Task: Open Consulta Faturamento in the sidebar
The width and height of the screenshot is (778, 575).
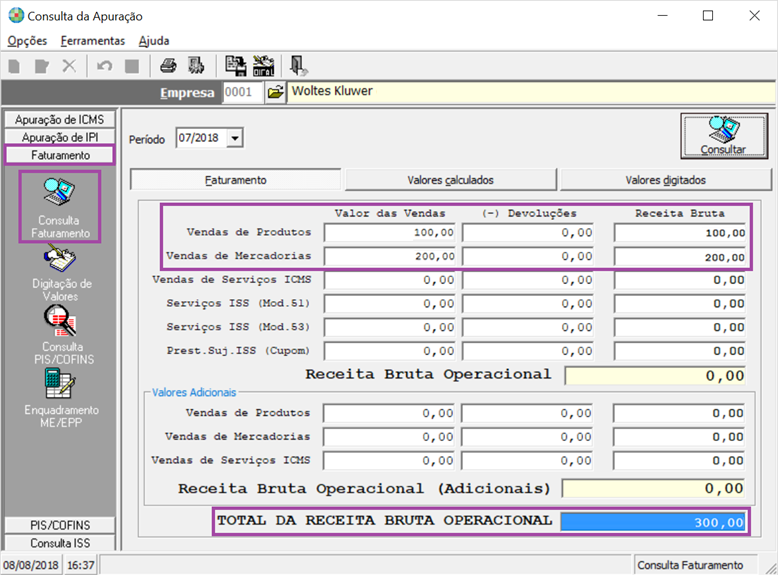Action: pos(59,206)
